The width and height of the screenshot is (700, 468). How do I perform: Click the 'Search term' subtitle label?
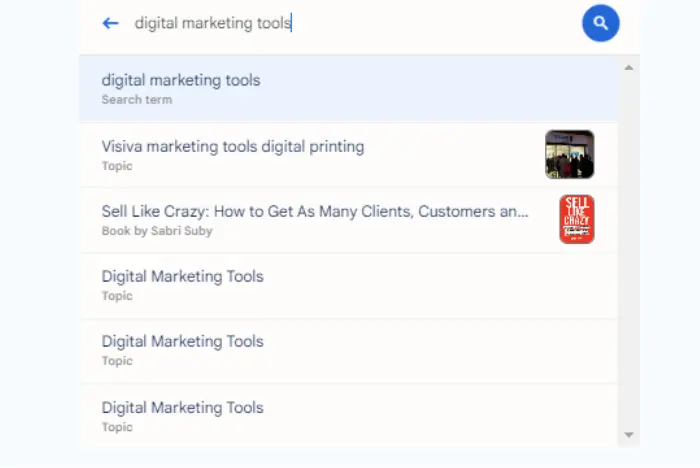click(x=136, y=100)
